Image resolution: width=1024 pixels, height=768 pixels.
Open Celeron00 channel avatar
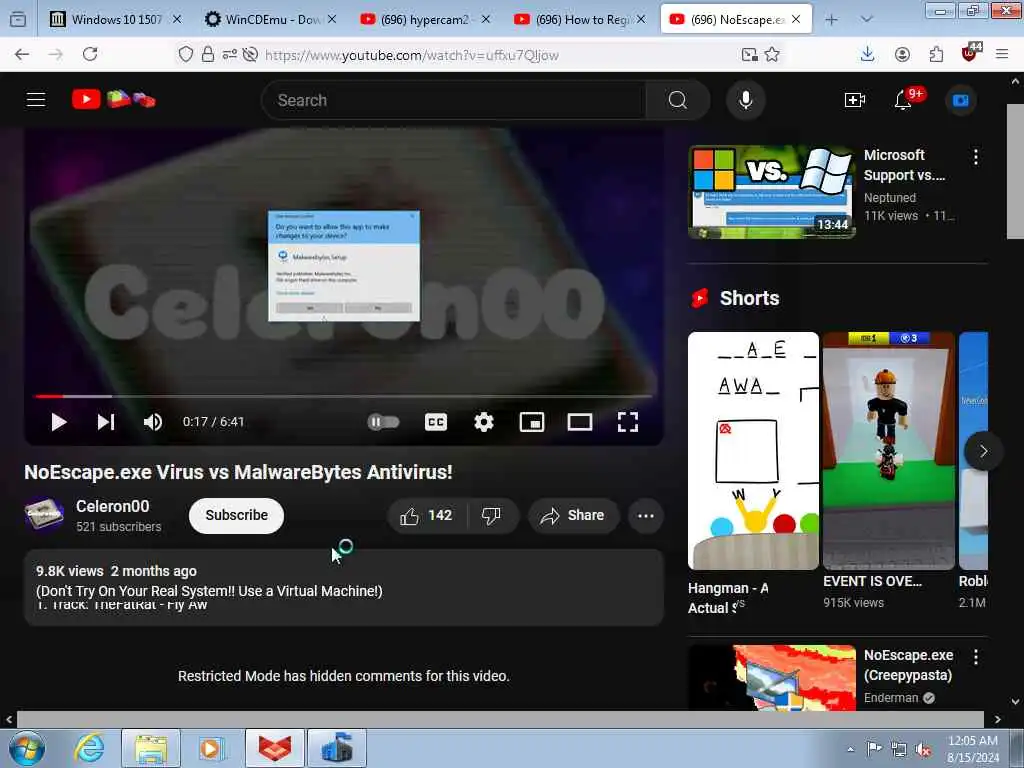click(x=44, y=515)
